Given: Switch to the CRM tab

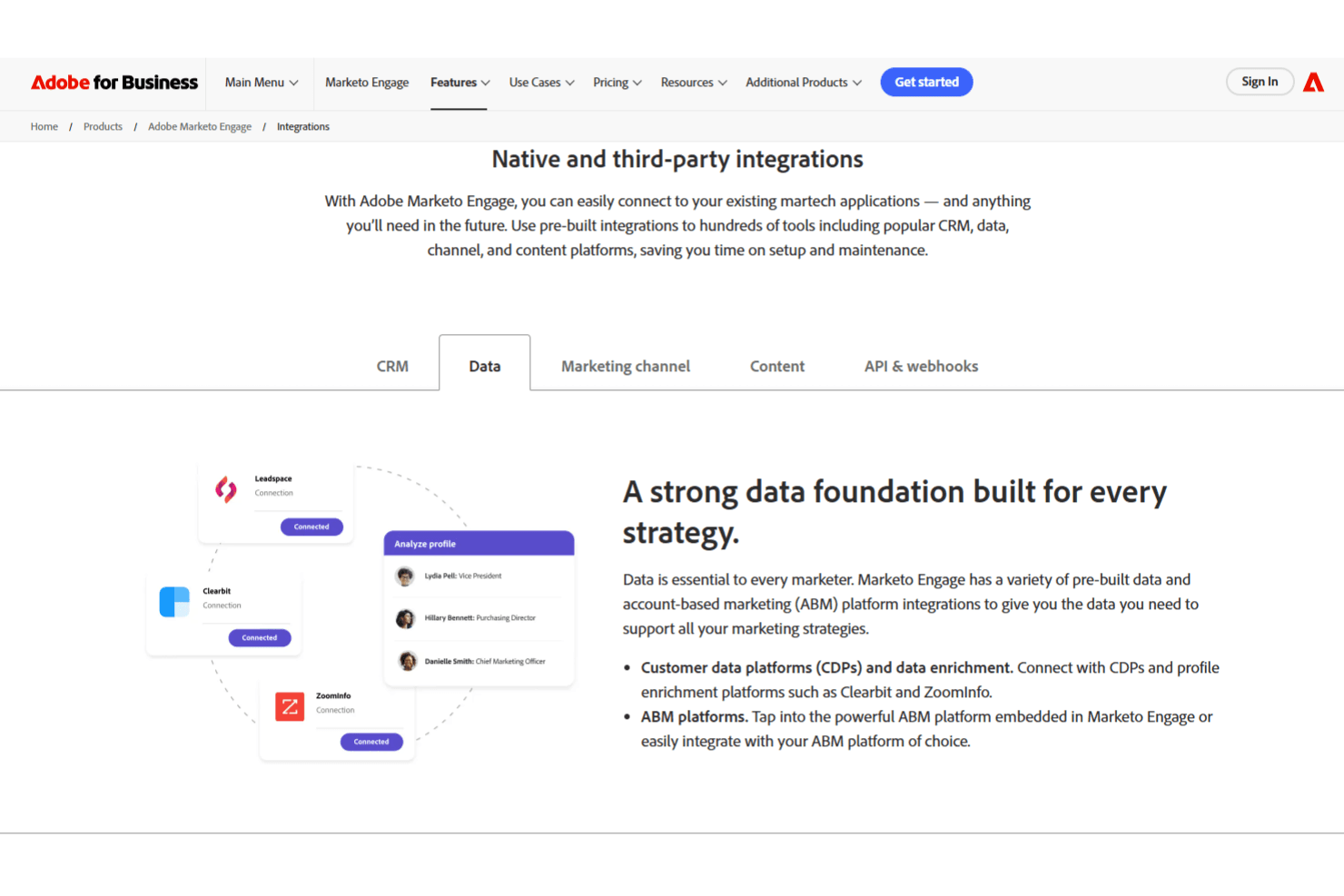Looking at the screenshot, I should pos(392,366).
